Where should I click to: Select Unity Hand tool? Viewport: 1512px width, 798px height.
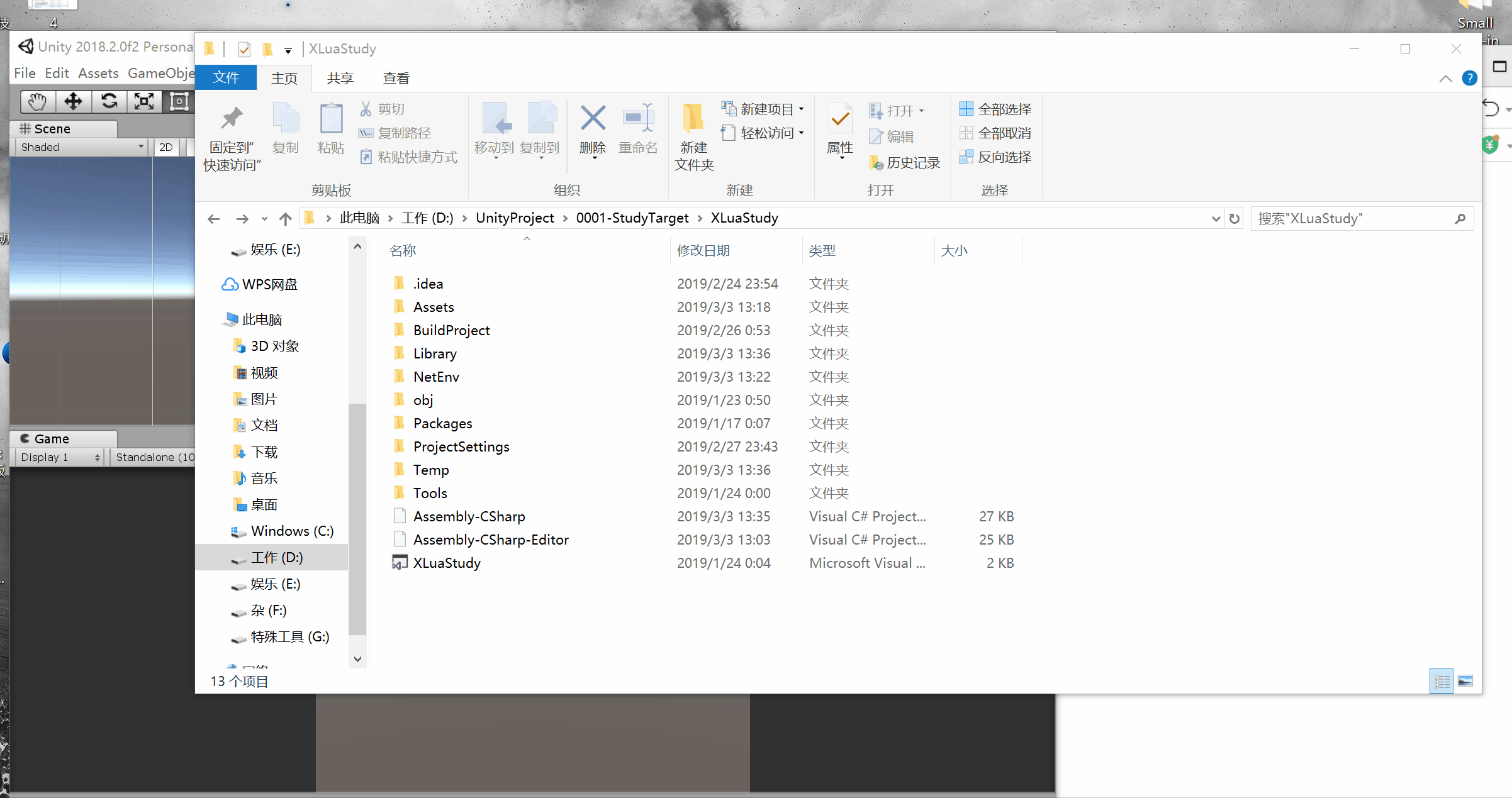tap(37, 101)
